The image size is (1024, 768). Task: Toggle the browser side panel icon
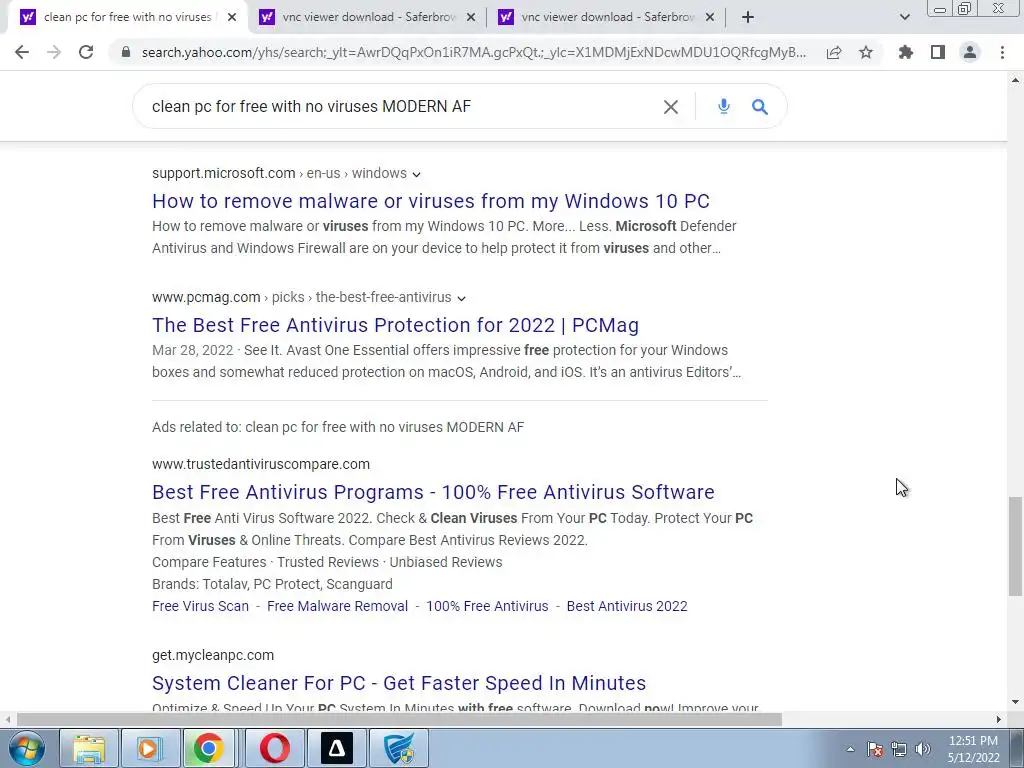point(938,52)
